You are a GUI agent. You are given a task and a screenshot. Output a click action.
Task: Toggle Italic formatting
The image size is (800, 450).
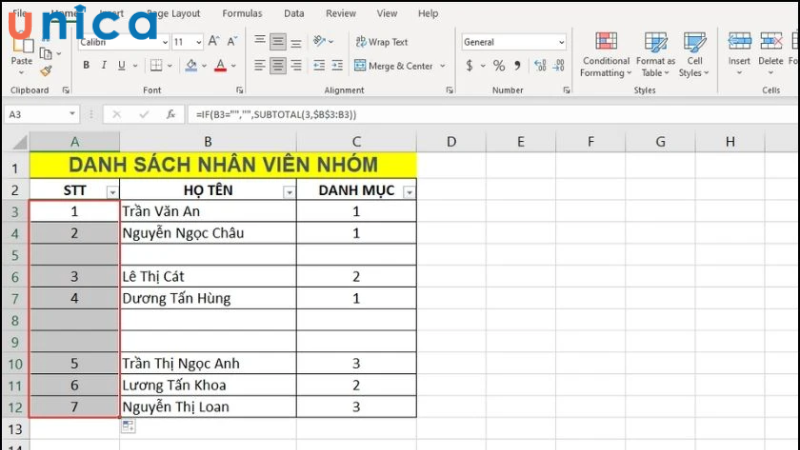pyautogui.click(x=104, y=65)
